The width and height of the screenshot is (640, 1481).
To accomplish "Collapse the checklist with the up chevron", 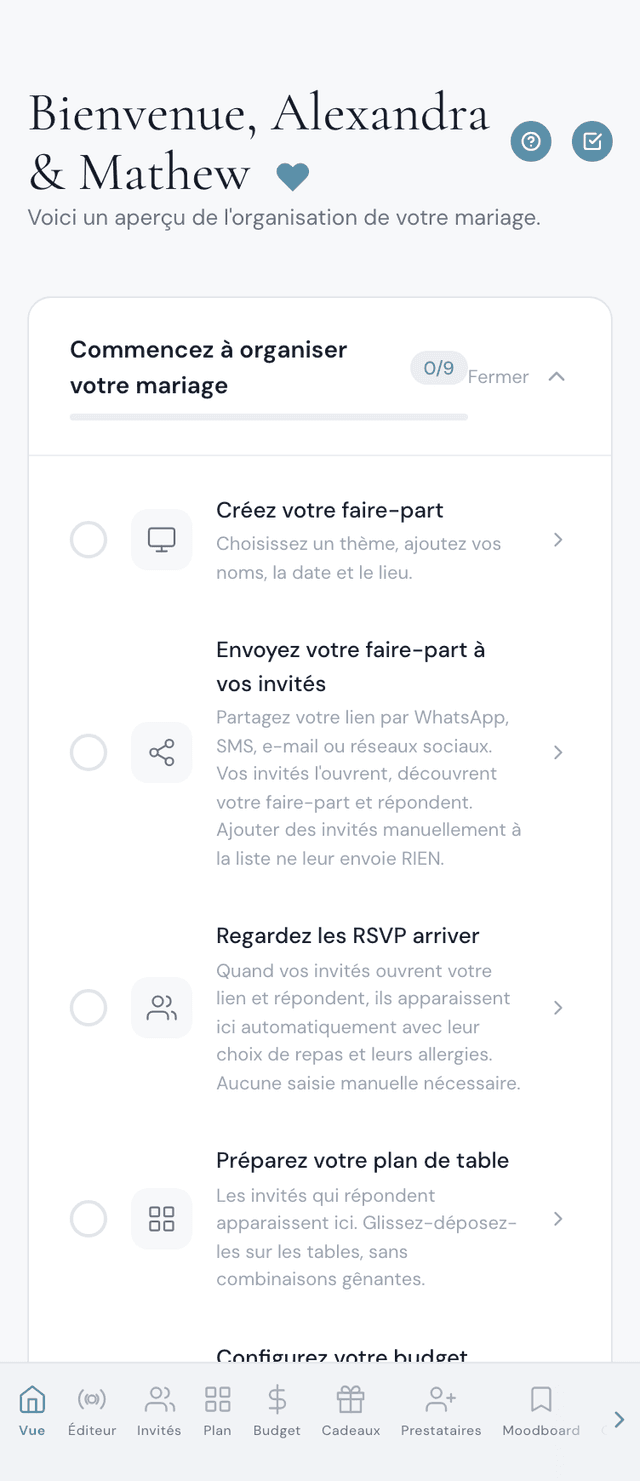I will [557, 377].
